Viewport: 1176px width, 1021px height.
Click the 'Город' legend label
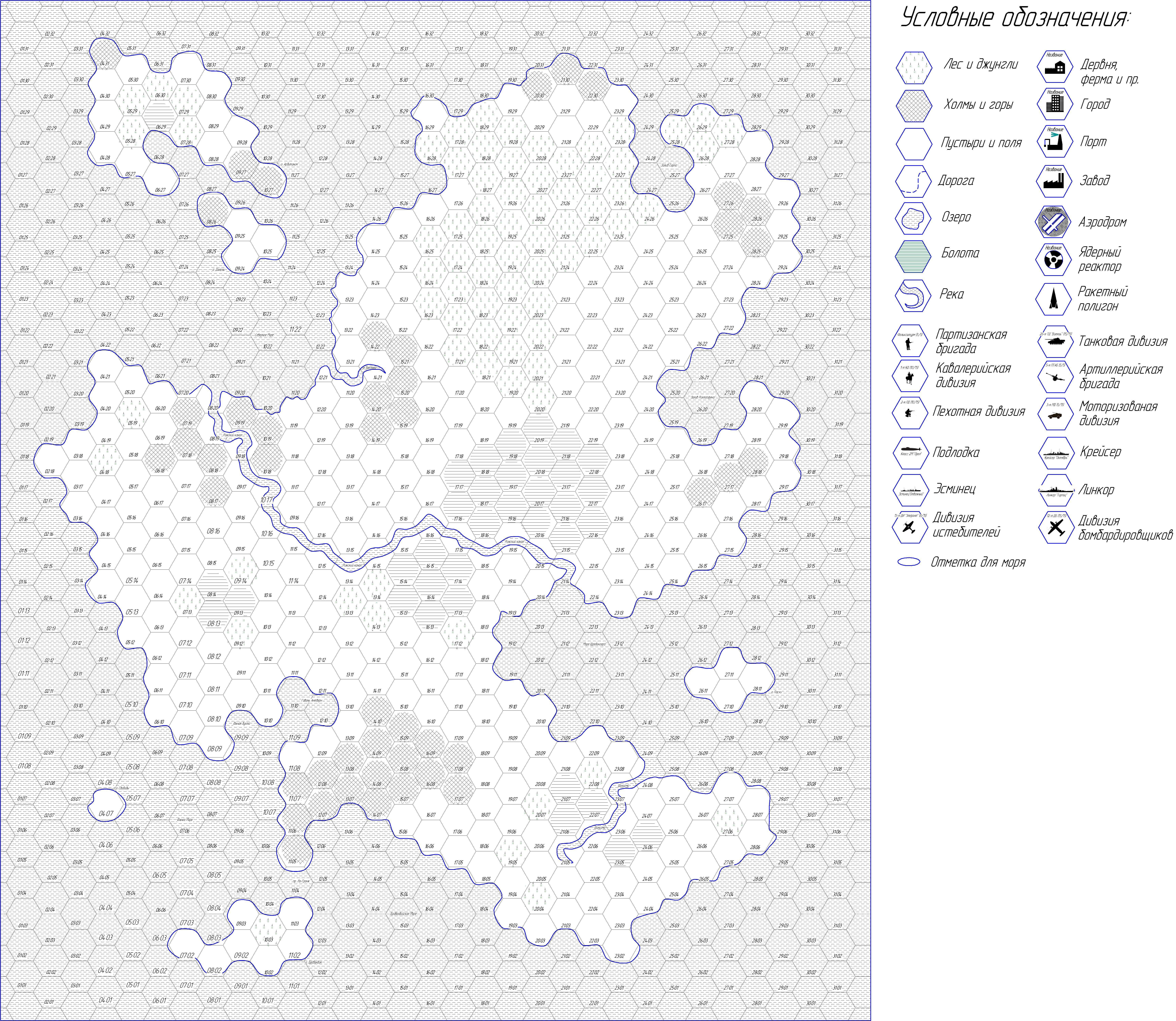(x=1095, y=104)
